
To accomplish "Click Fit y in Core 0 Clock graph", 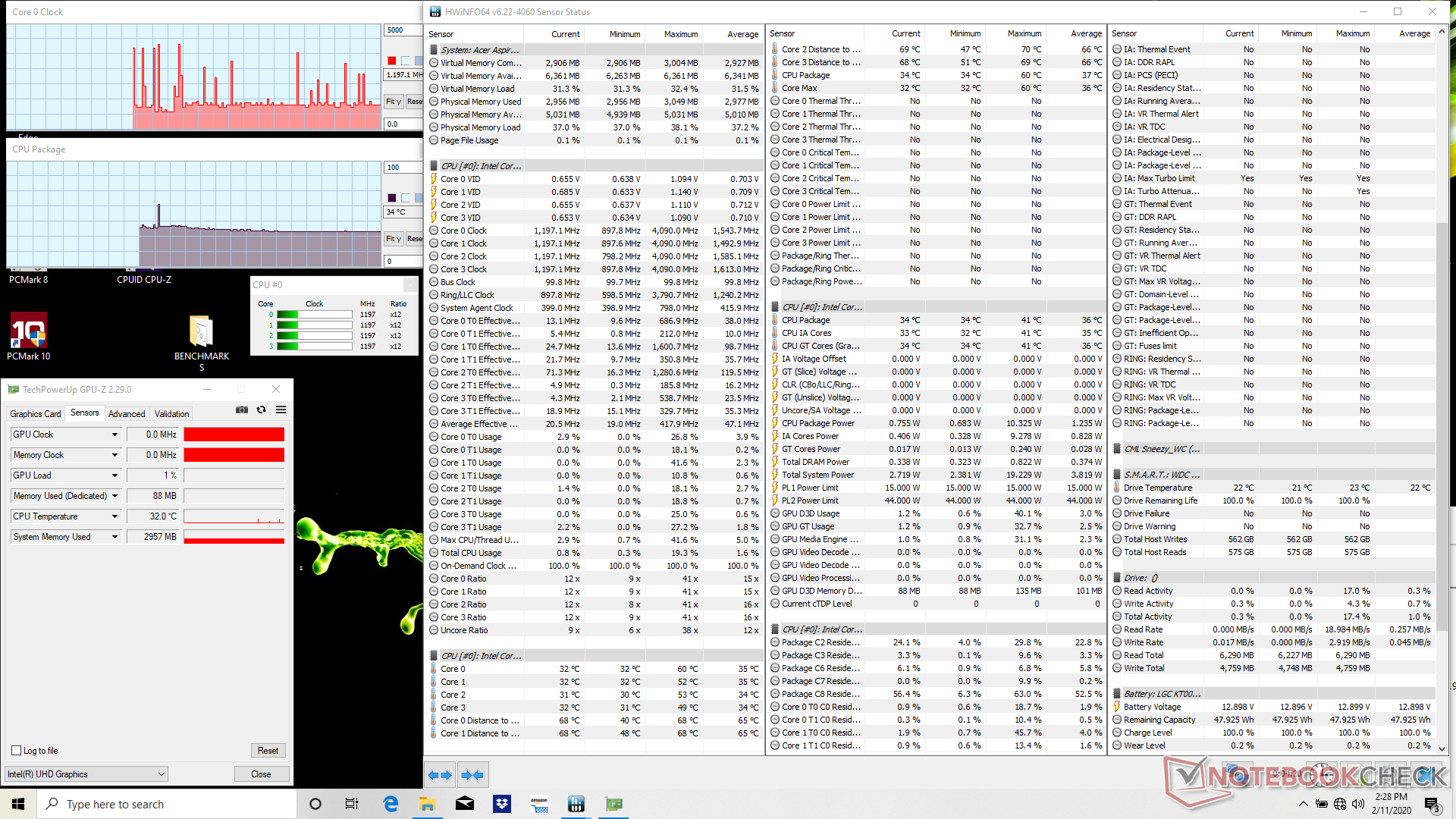I will coord(393,102).
